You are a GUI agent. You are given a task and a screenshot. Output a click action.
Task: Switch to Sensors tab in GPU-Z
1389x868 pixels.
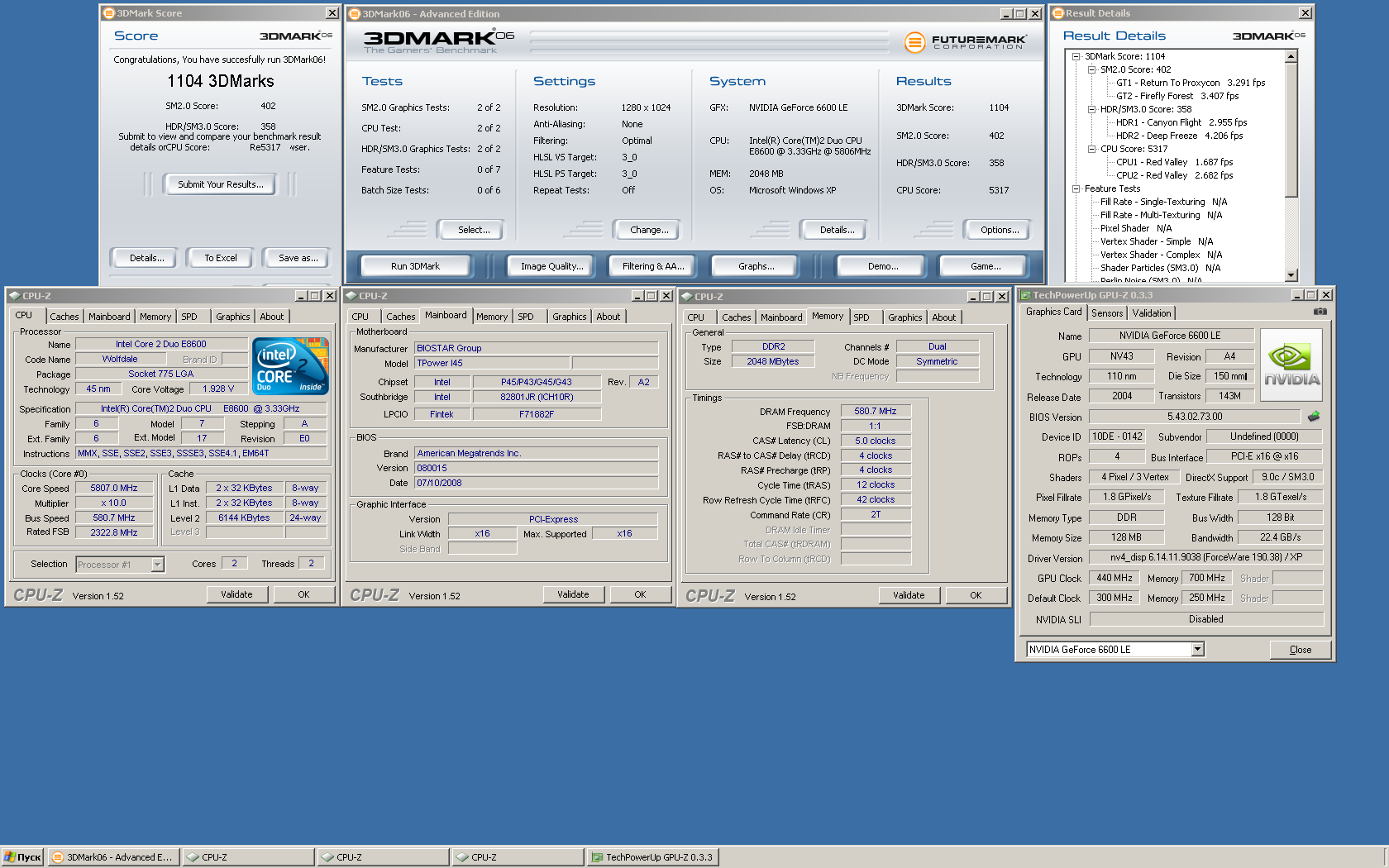(x=1107, y=313)
